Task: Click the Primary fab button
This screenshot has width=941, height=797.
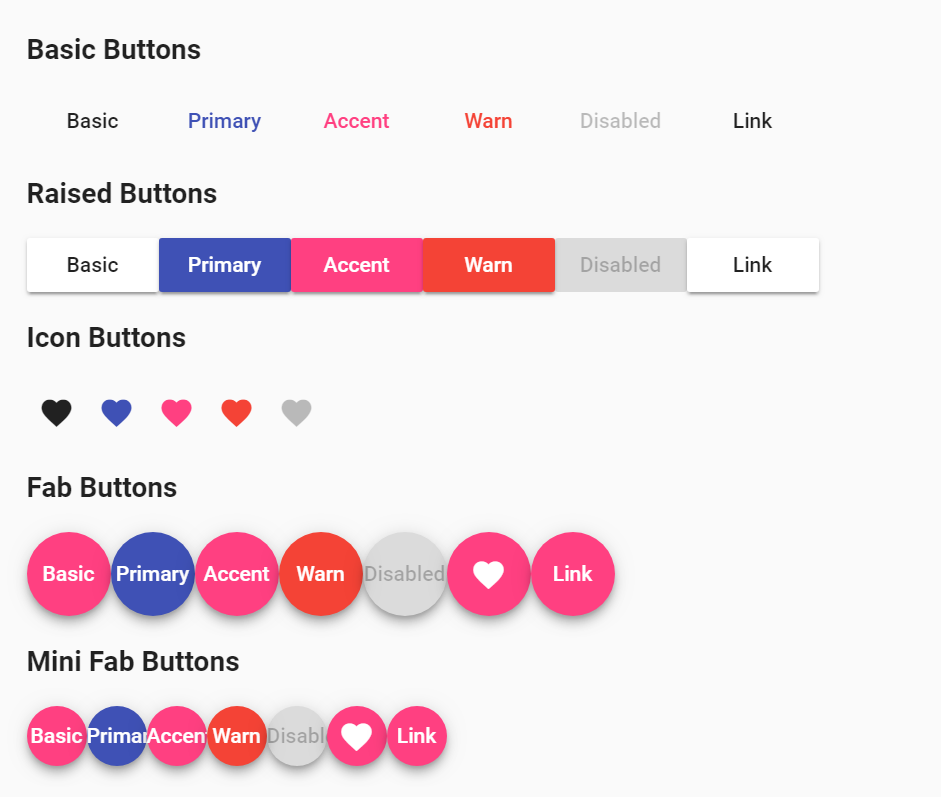Action: 152,574
